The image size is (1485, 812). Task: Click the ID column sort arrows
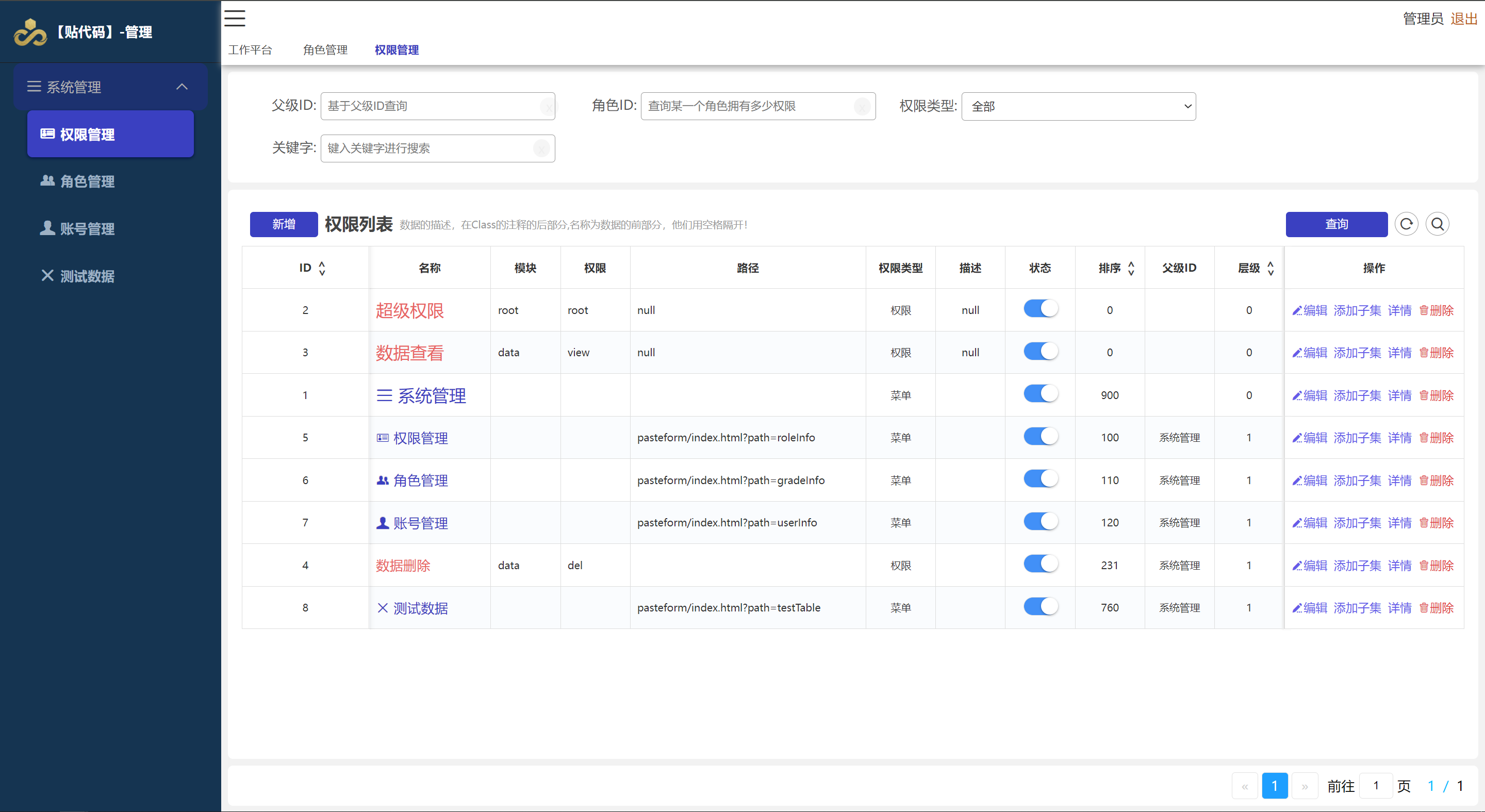tap(322, 268)
